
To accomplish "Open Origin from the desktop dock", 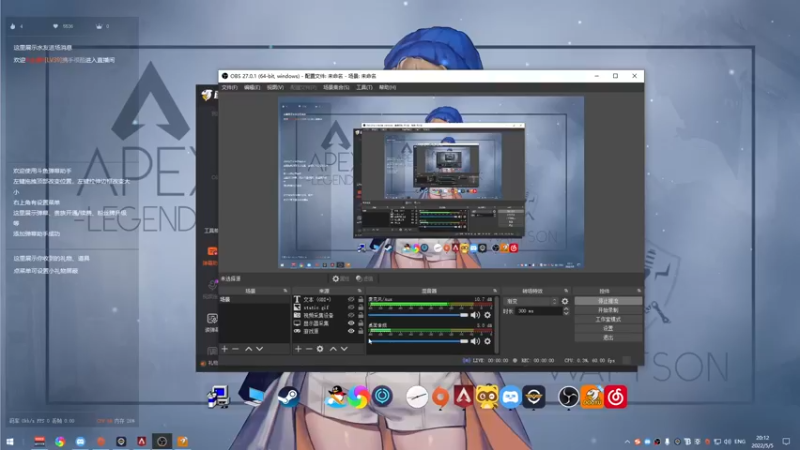I will (440, 396).
